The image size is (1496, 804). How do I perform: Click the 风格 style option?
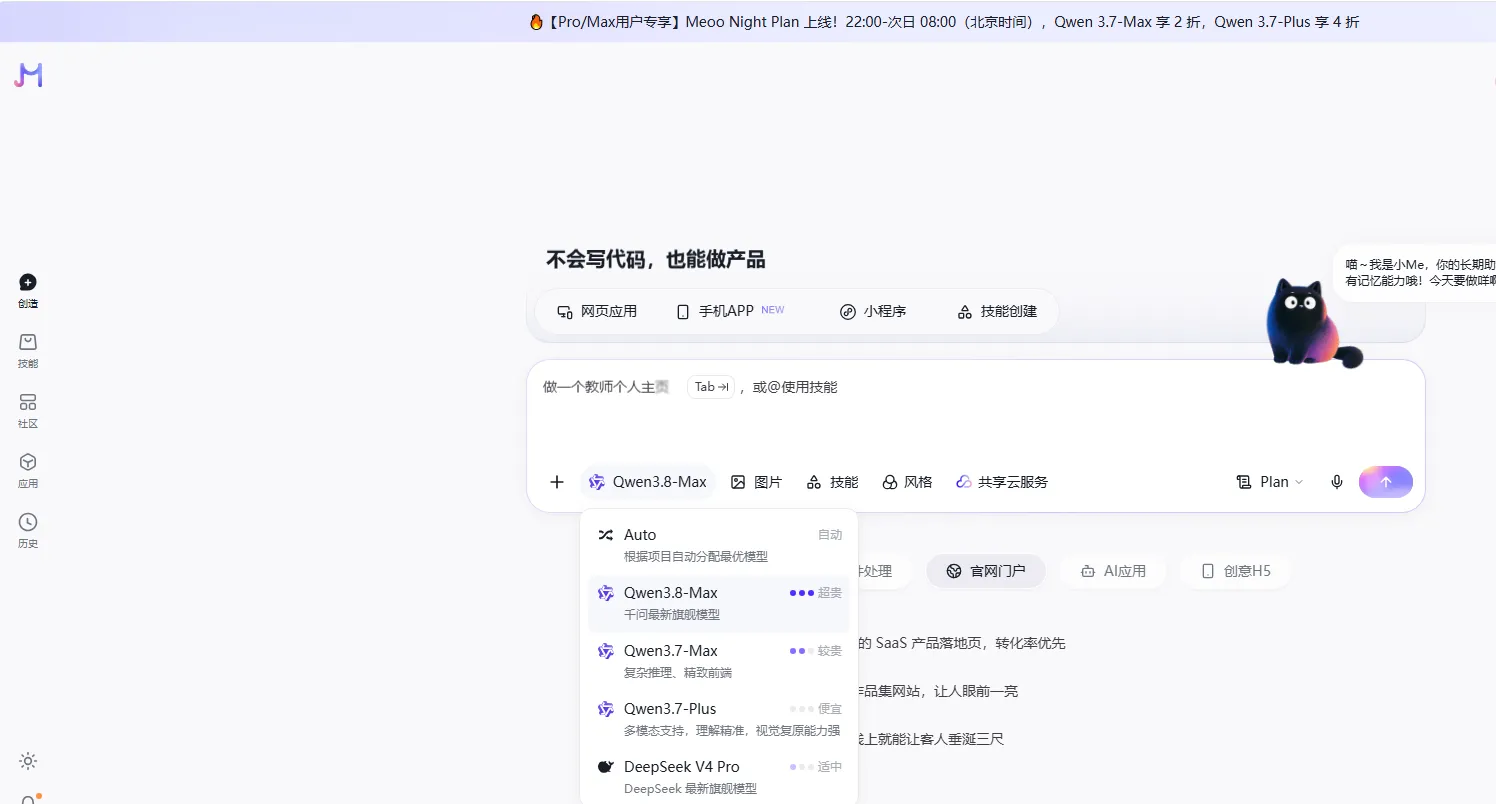(907, 482)
